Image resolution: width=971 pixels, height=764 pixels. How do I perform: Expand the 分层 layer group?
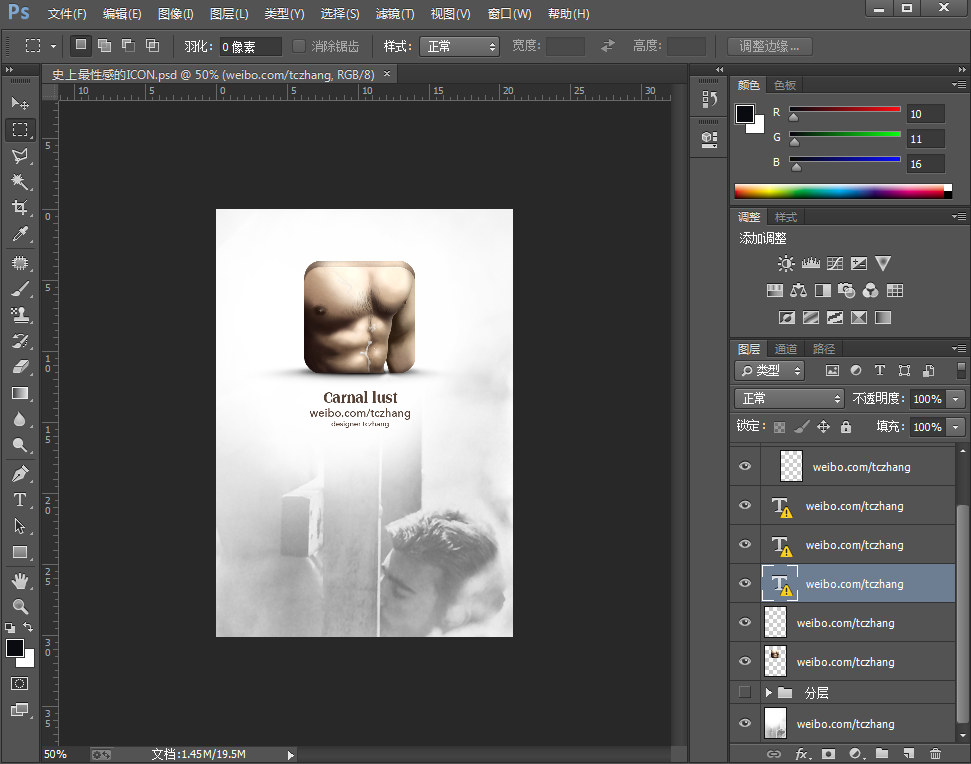click(768, 692)
